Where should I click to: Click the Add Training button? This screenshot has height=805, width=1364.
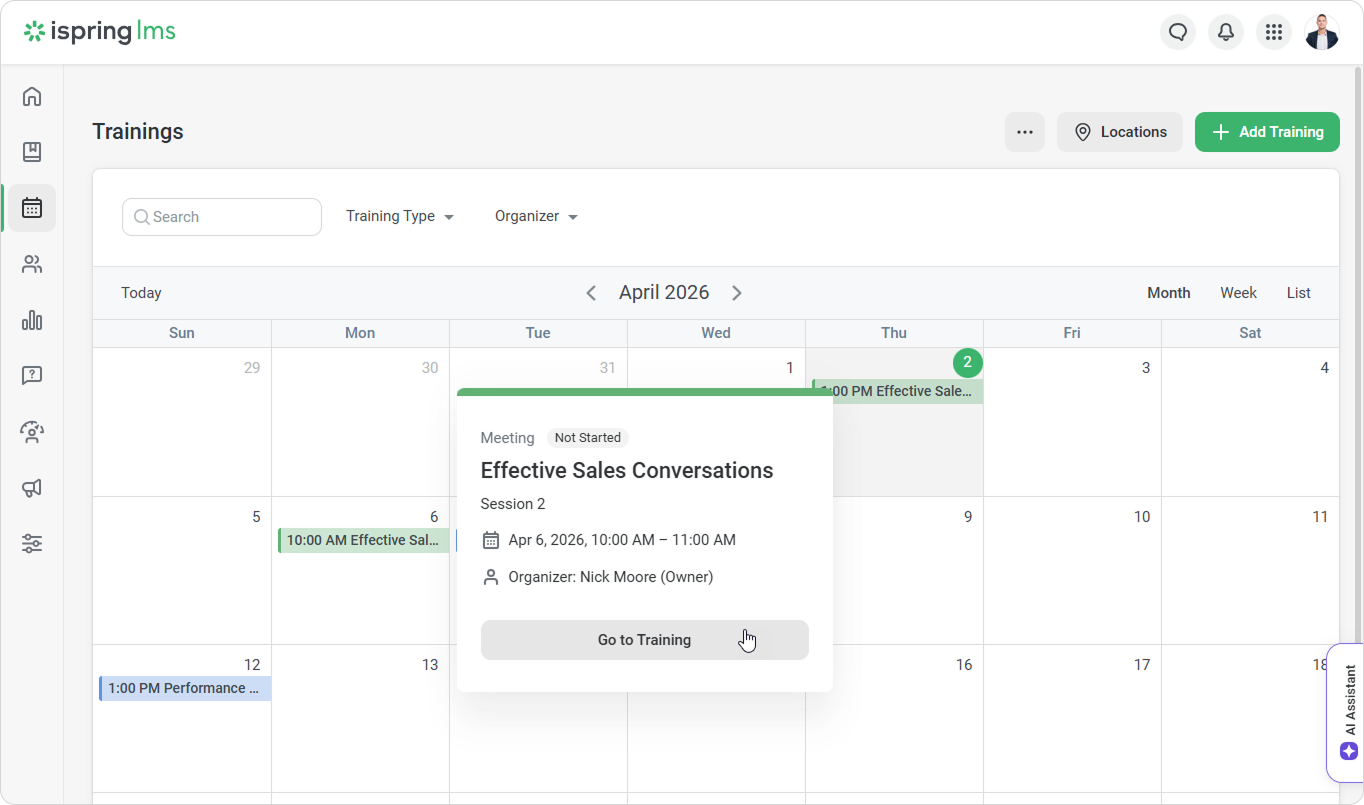1267,132
